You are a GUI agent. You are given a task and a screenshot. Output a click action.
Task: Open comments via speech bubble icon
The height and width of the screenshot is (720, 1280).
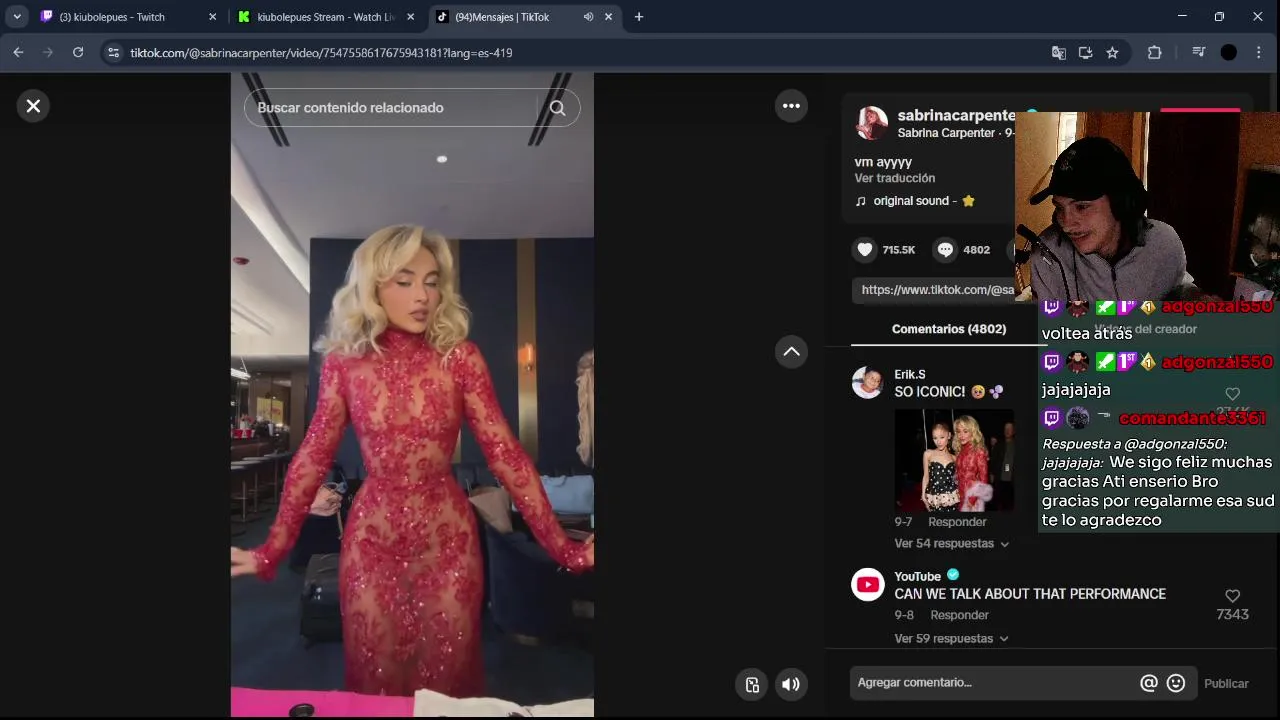coord(945,250)
